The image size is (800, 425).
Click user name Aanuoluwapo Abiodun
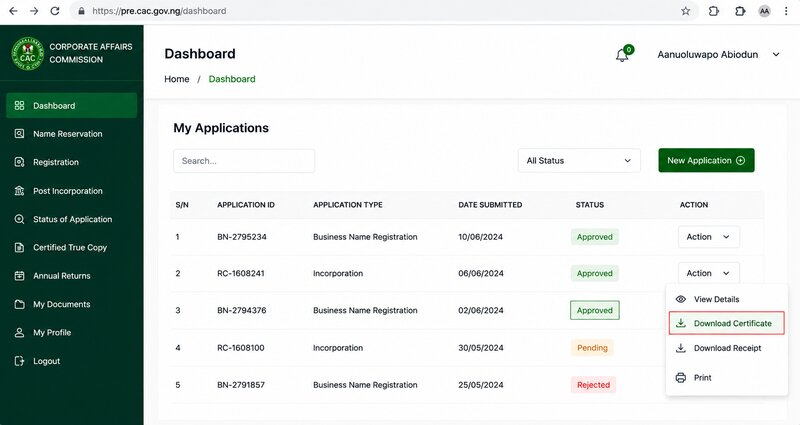point(708,55)
